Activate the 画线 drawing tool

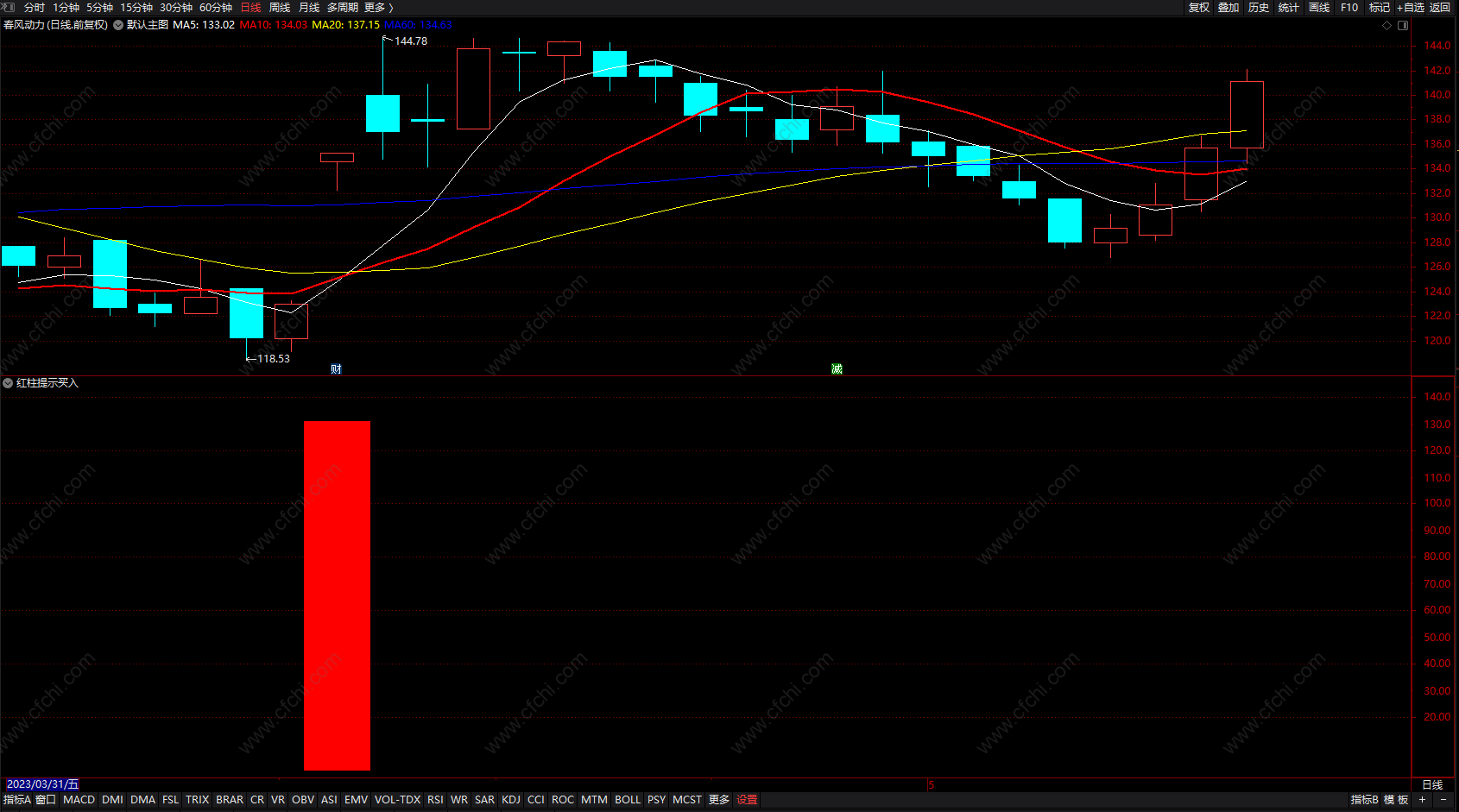(1319, 8)
